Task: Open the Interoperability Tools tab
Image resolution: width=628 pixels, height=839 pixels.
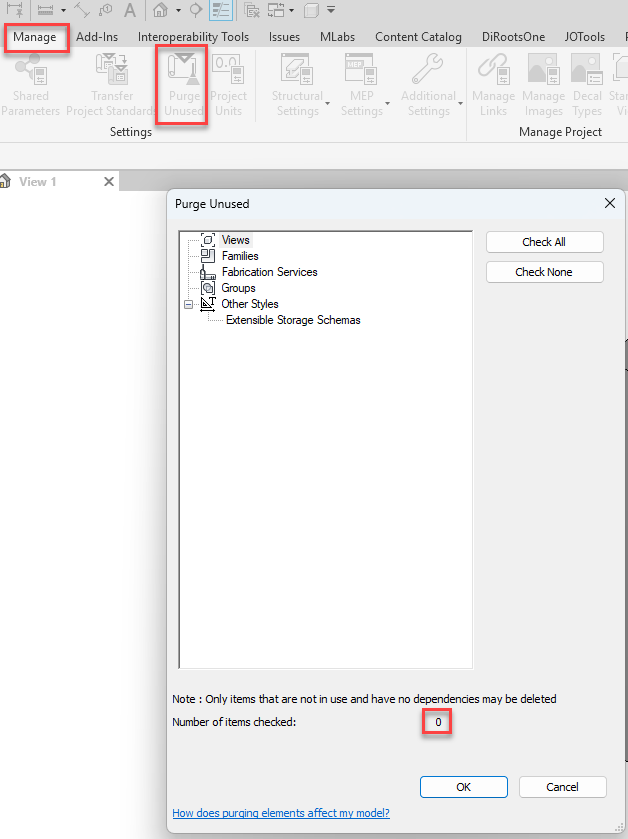Action: tap(193, 37)
